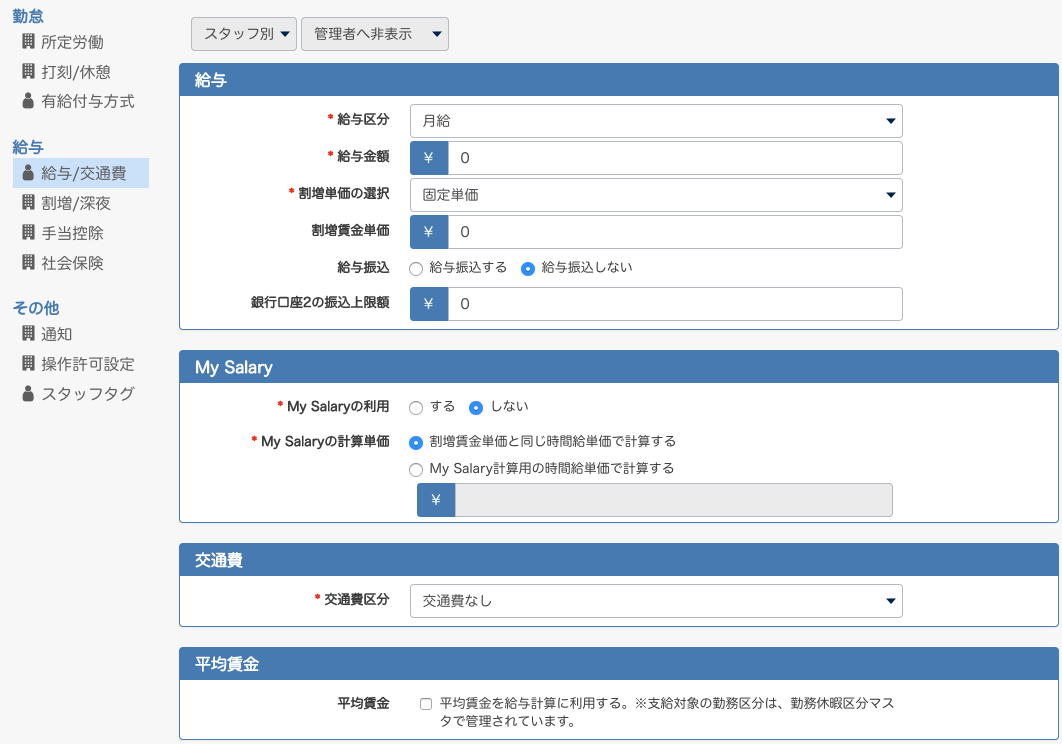The image size is (1062, 744).
Task: Open 通知 under その他
Action: click(57, 334)
